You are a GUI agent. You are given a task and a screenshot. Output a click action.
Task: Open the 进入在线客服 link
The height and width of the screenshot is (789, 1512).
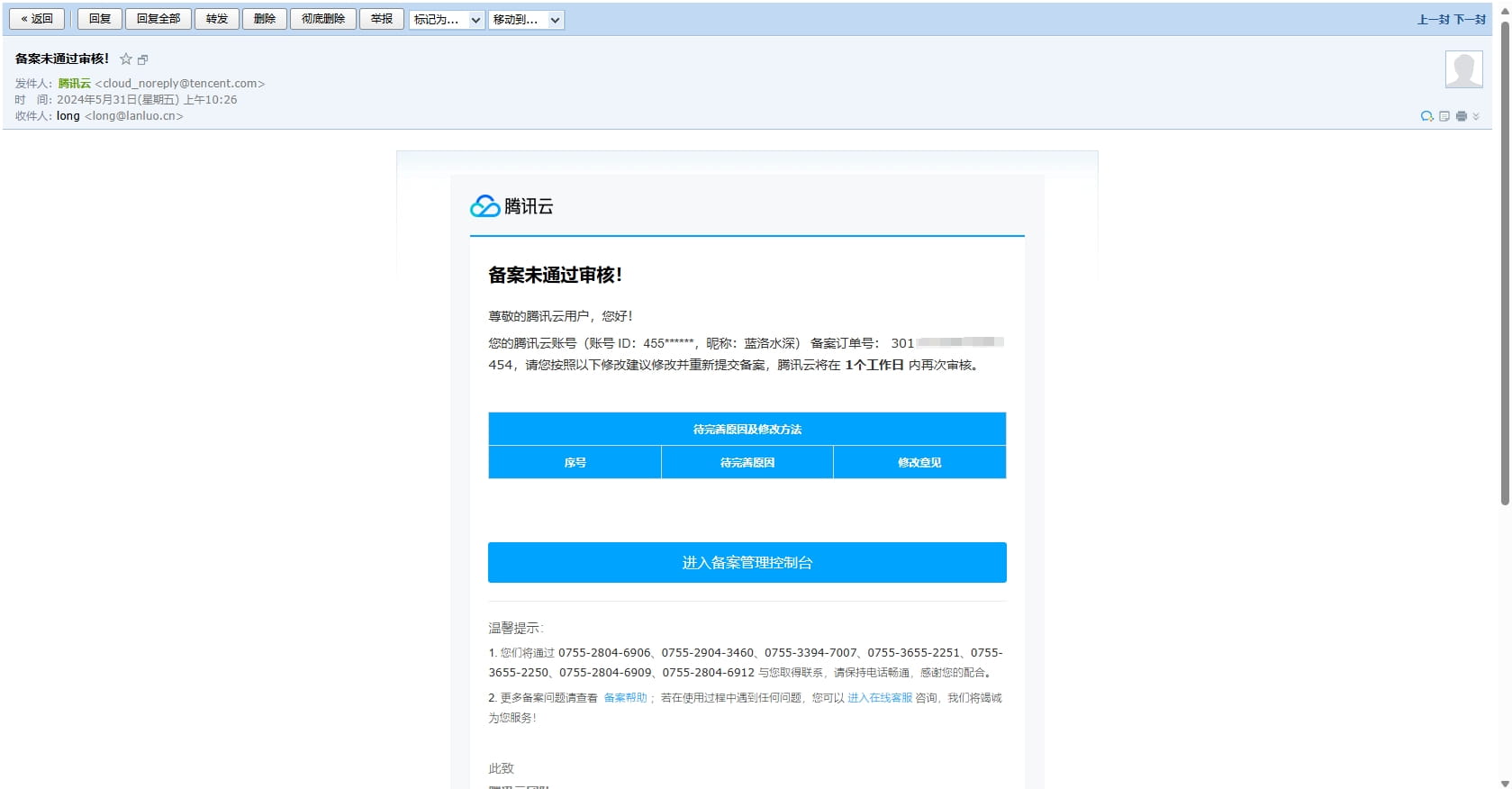(x=880, y=698)
